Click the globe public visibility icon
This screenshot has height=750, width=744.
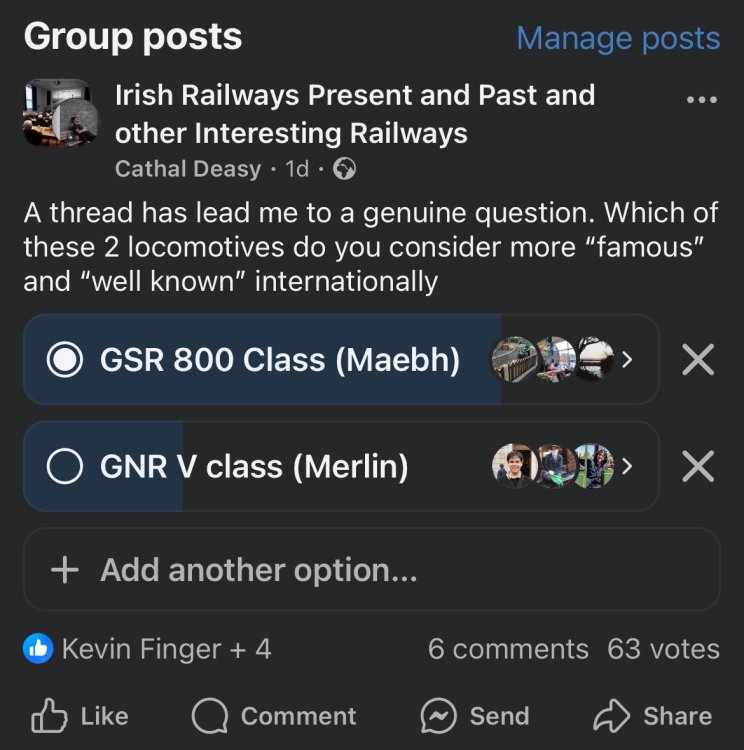[x=344, y=169]
